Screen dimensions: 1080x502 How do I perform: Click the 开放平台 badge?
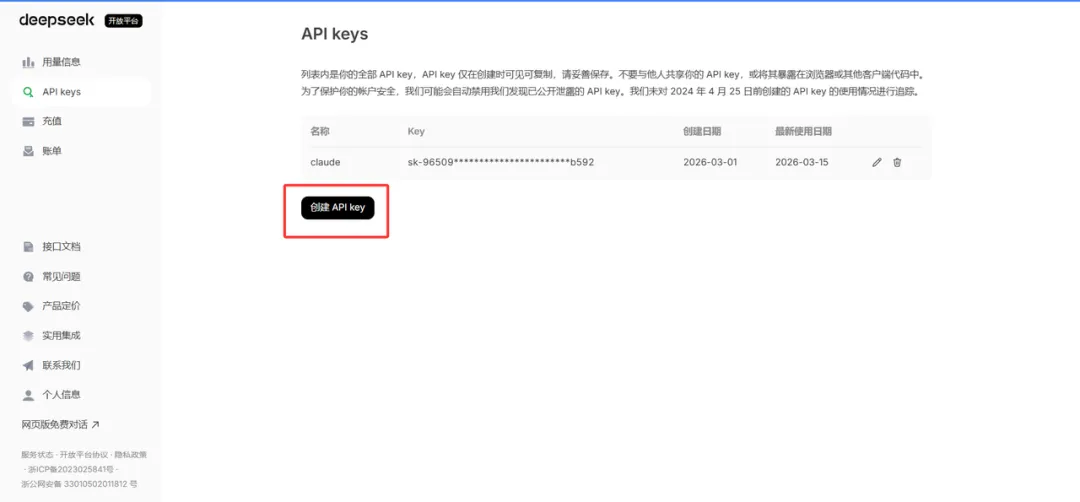(x=123, y=21)
